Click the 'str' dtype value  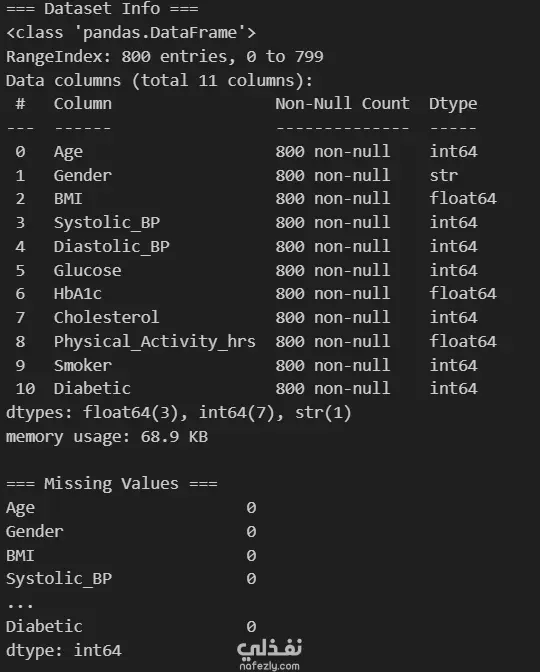point(444,175)
